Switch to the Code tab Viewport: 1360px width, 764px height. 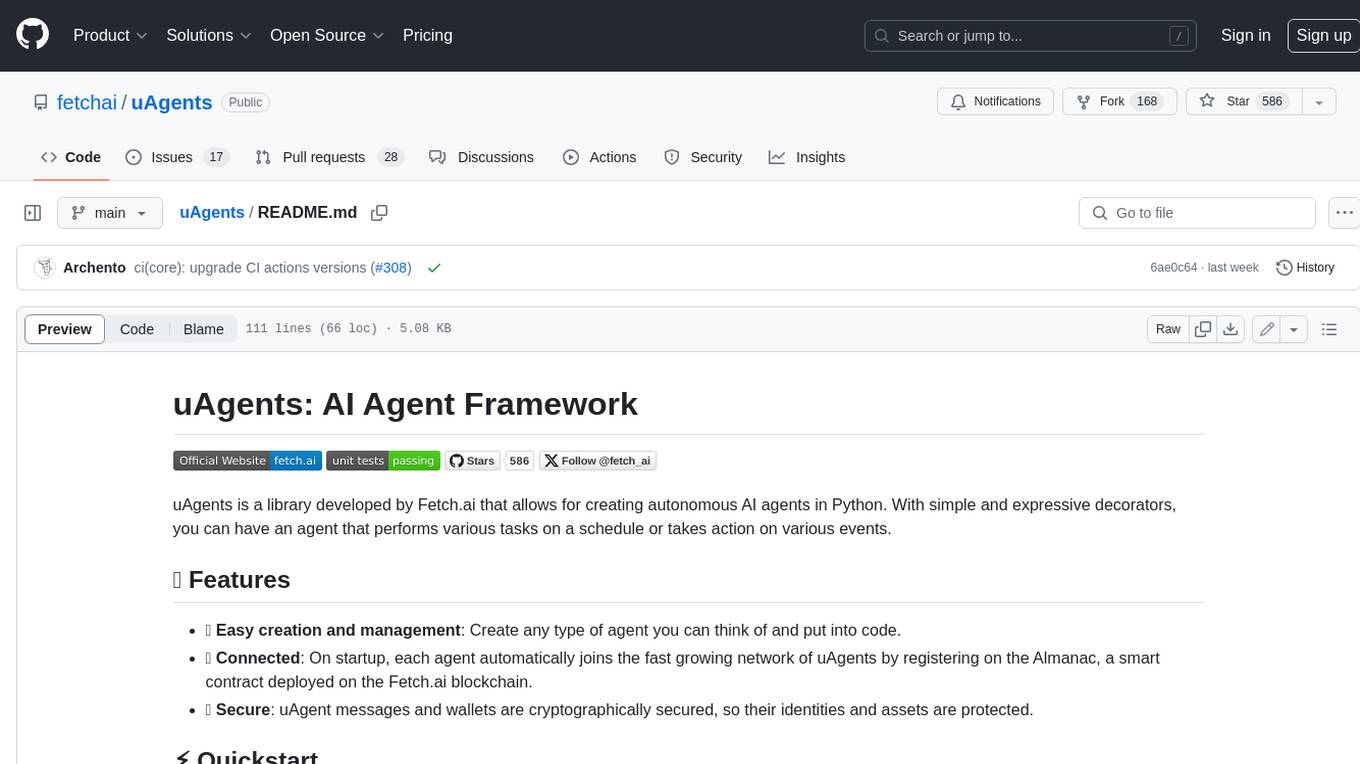point(71,157)
